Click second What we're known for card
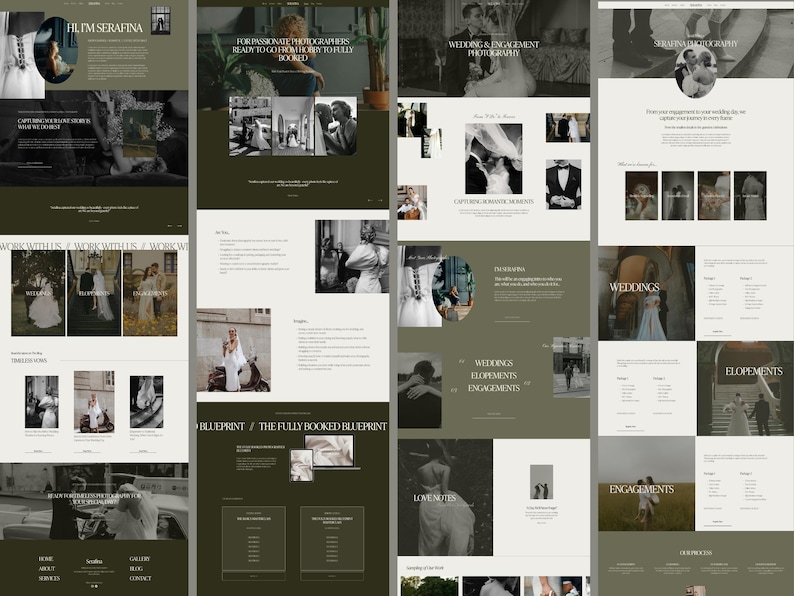 pos(678,195)
